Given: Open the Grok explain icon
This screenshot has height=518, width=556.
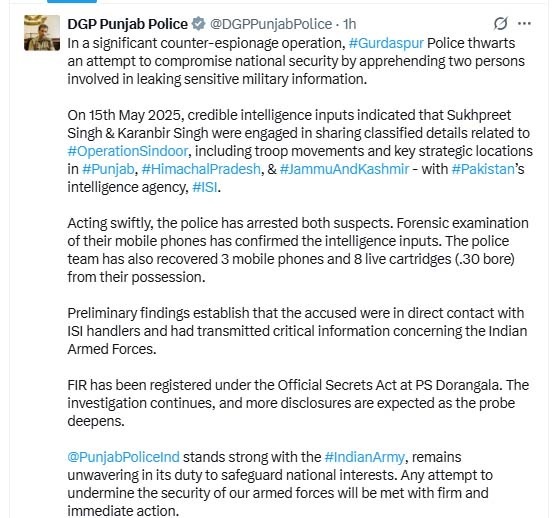Looking at the screenshot, I should [500, 24].
